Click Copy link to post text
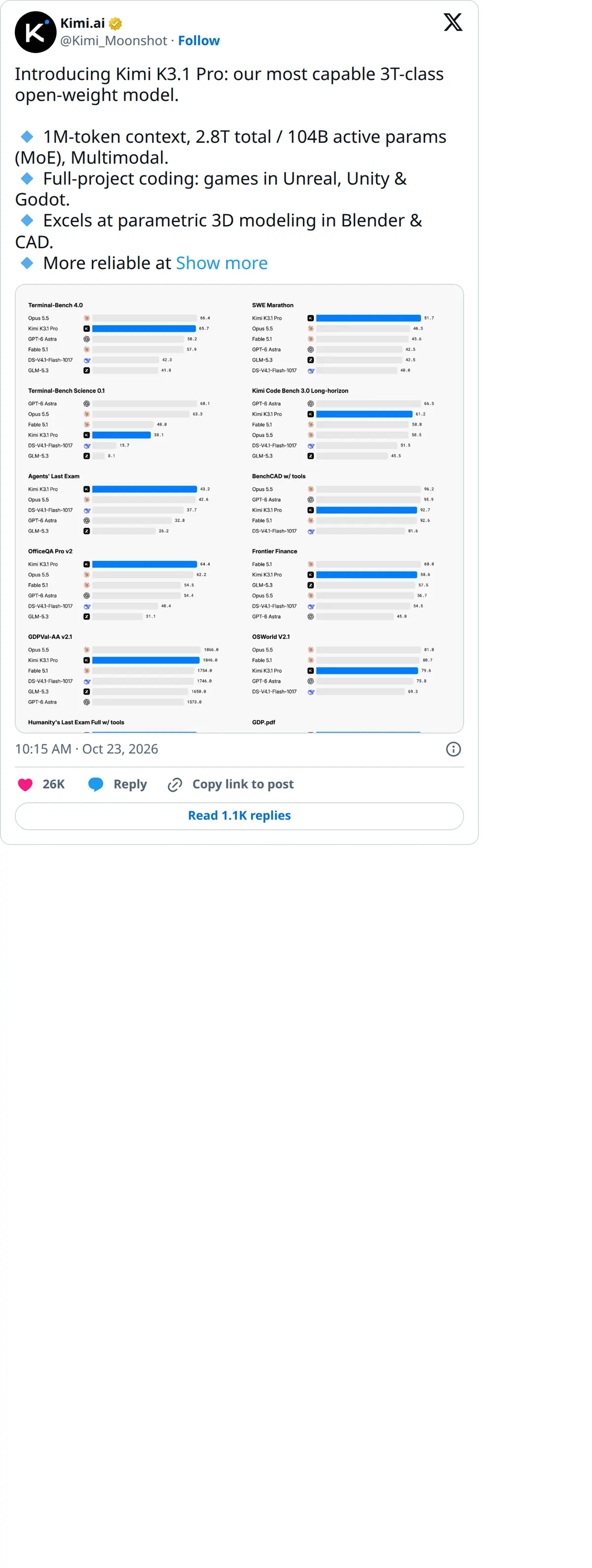This screenshot has width=592, height=1568. click(243, 784)
